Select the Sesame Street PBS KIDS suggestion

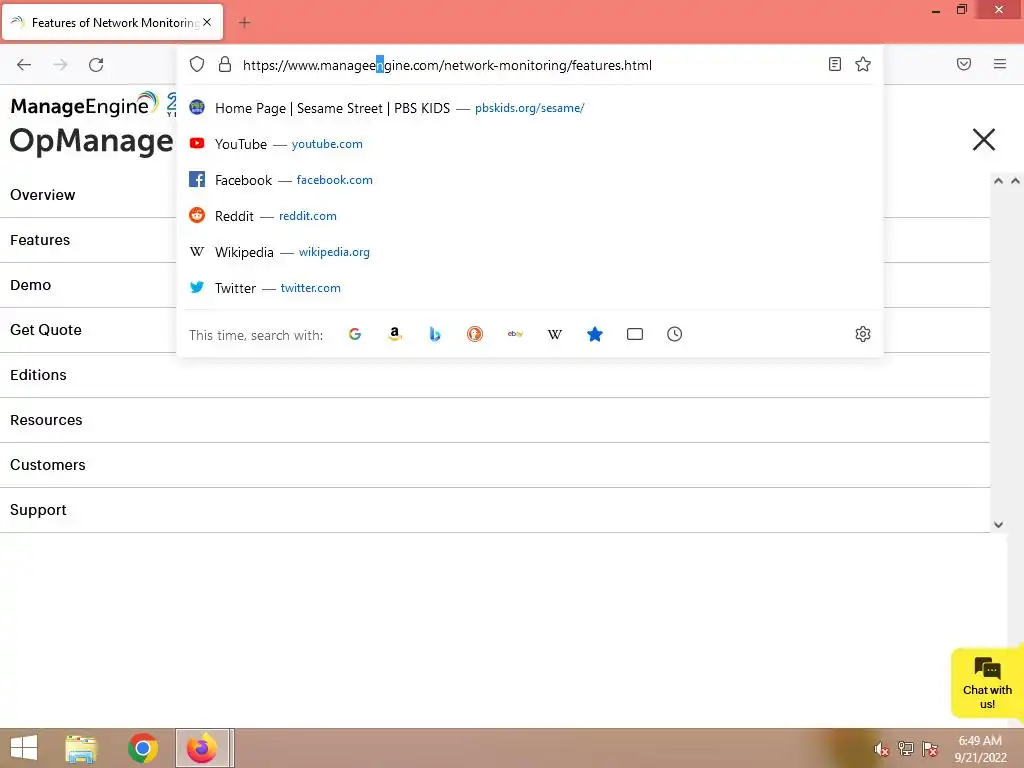[530, 108]
